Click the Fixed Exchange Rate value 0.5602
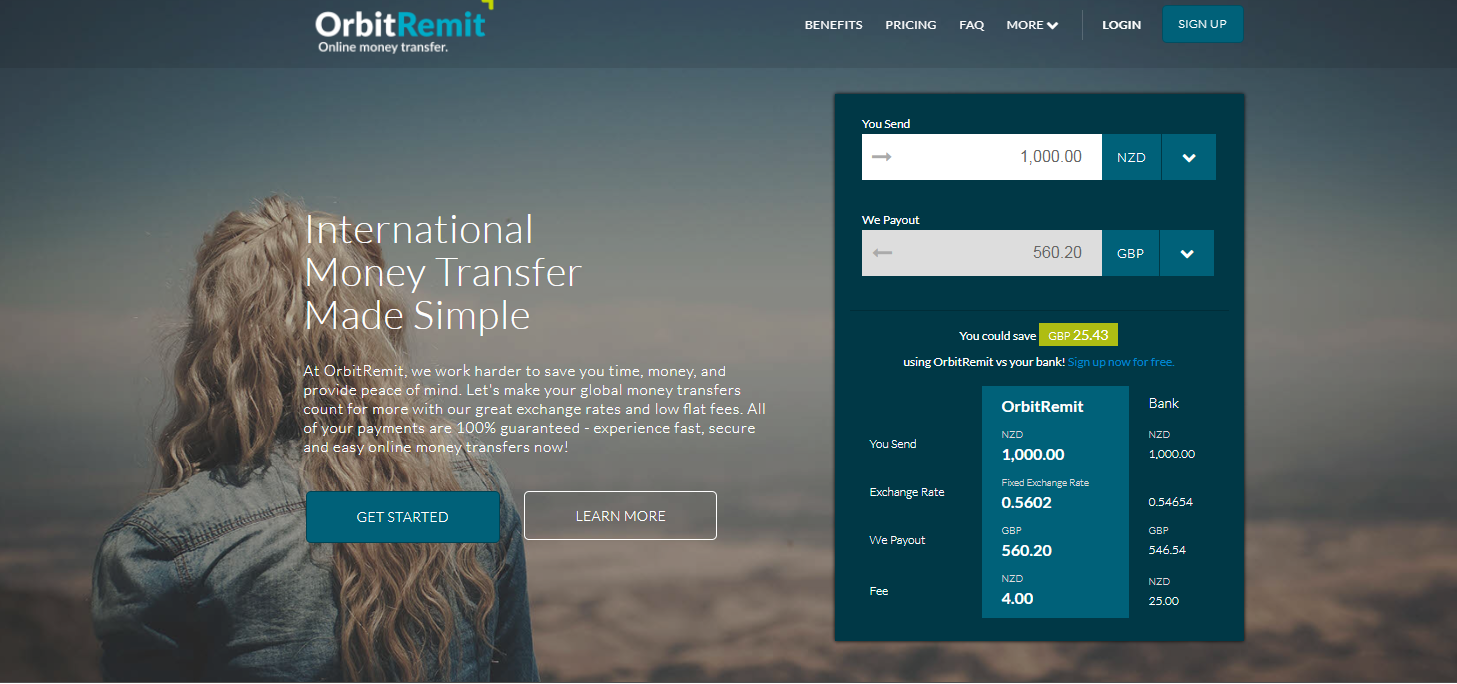 (1026, 503)
